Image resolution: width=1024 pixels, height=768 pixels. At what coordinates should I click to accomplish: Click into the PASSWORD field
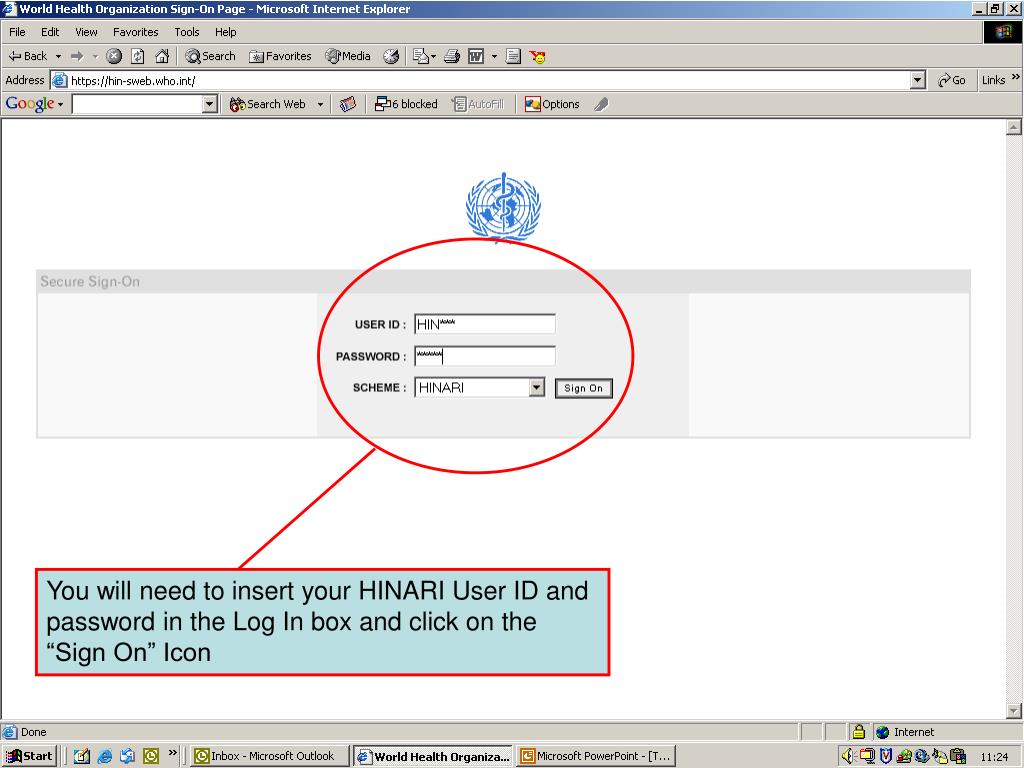[485, 356]
